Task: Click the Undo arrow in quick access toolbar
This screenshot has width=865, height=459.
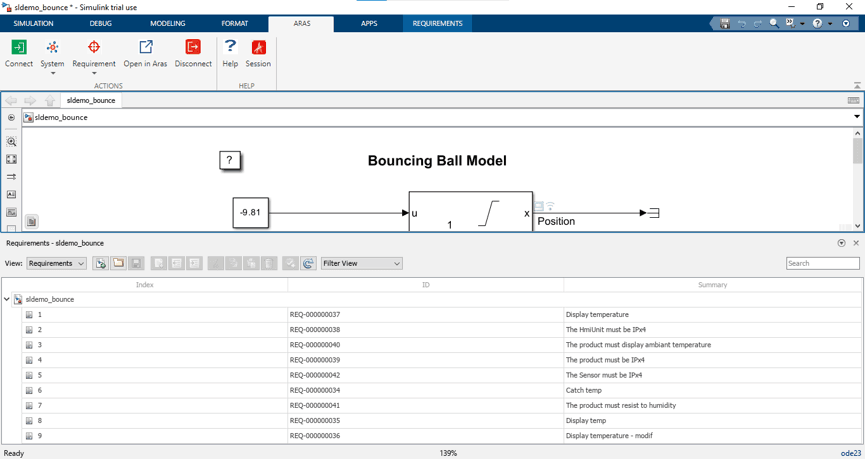Action: [x=742, y=23]
